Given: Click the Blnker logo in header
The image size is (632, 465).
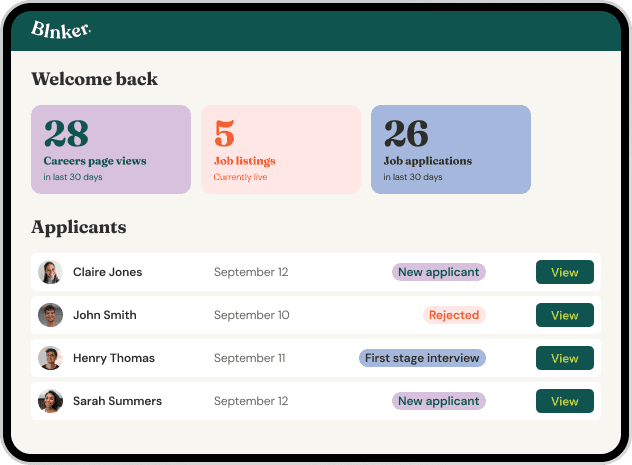Looking at the screenshot, I should pyautogui.click(x=61, y=29).
